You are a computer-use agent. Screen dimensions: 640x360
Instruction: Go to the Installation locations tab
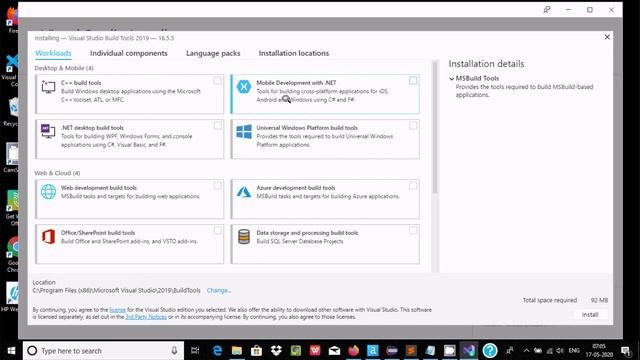coord(293,53)
